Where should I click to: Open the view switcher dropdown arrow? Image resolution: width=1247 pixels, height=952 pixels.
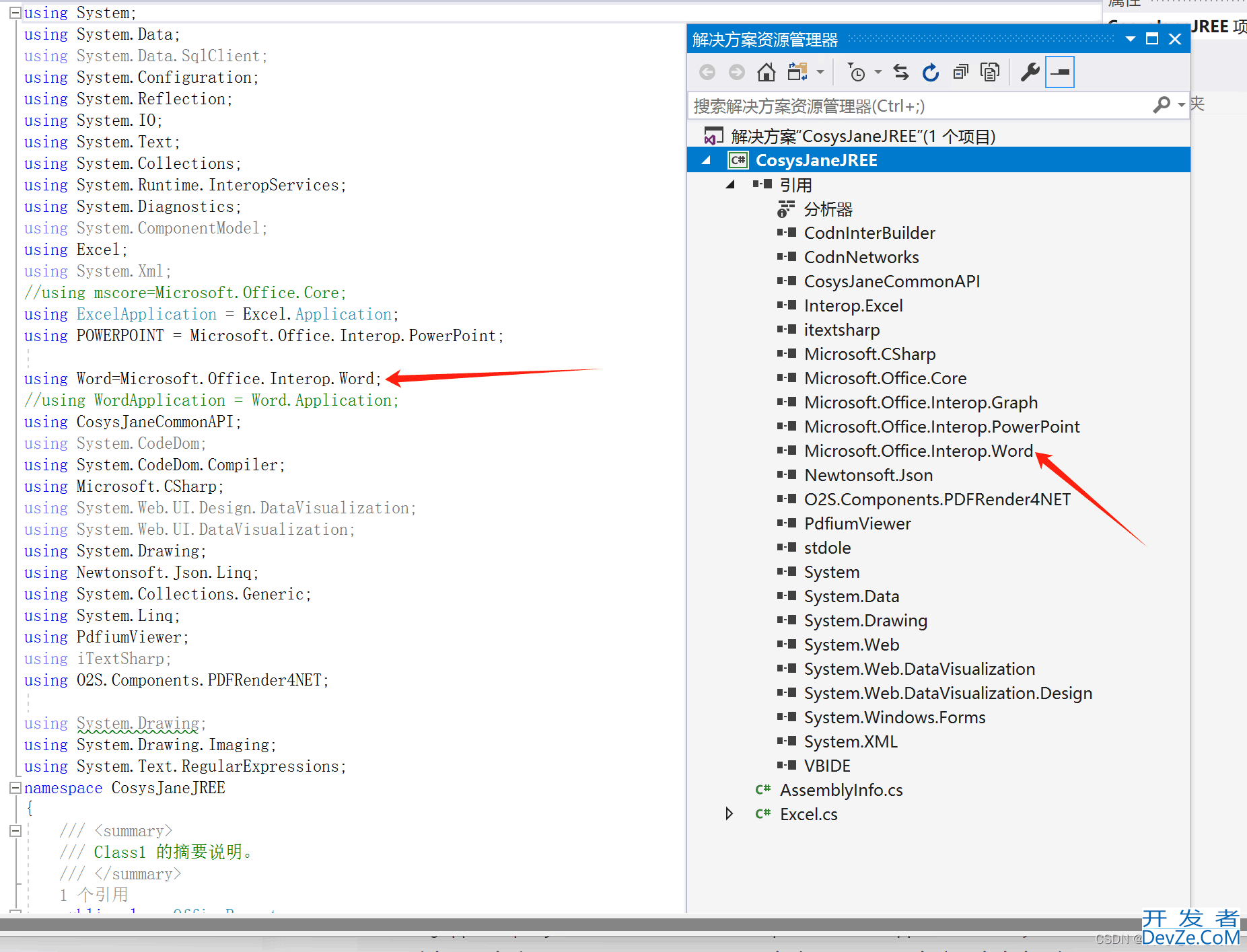point(820,72)
